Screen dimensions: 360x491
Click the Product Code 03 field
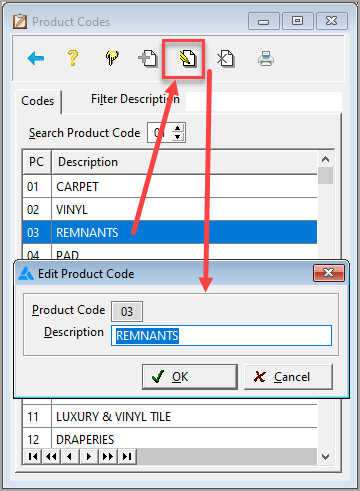(x=127, y=311)
